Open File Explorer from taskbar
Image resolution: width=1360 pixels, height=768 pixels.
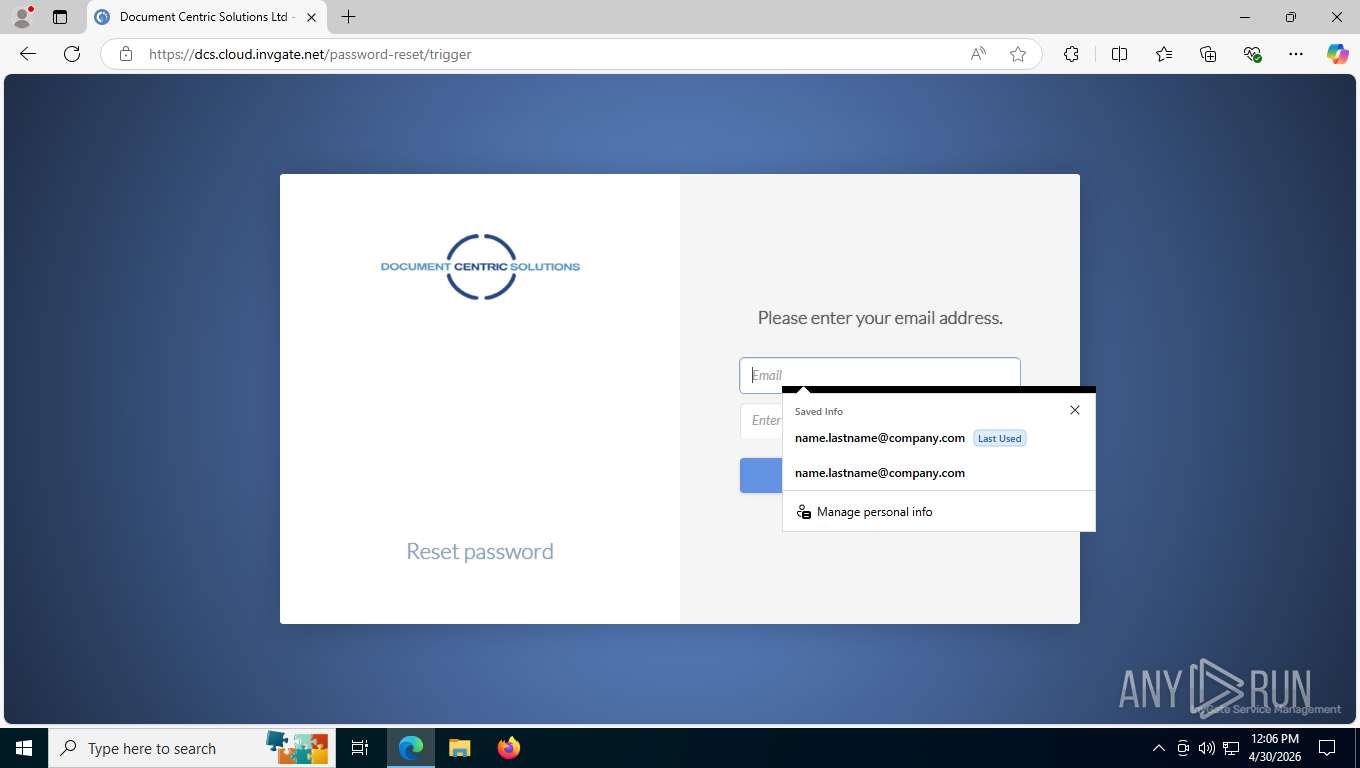pyautogui.click(x=459, y=748)
